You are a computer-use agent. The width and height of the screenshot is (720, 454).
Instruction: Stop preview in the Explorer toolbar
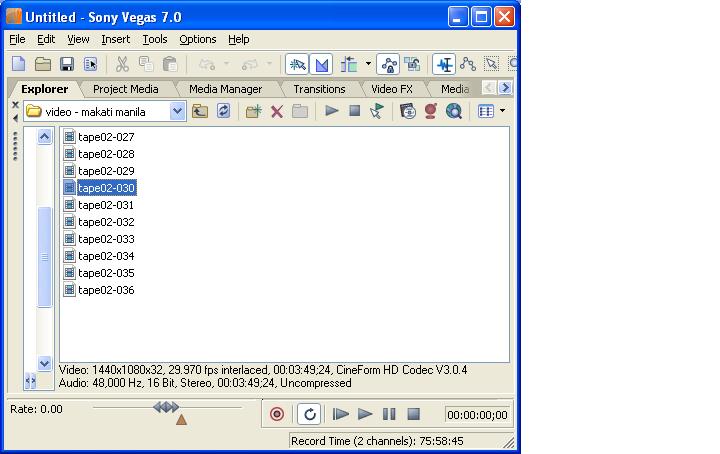click(x=354, y=111)
